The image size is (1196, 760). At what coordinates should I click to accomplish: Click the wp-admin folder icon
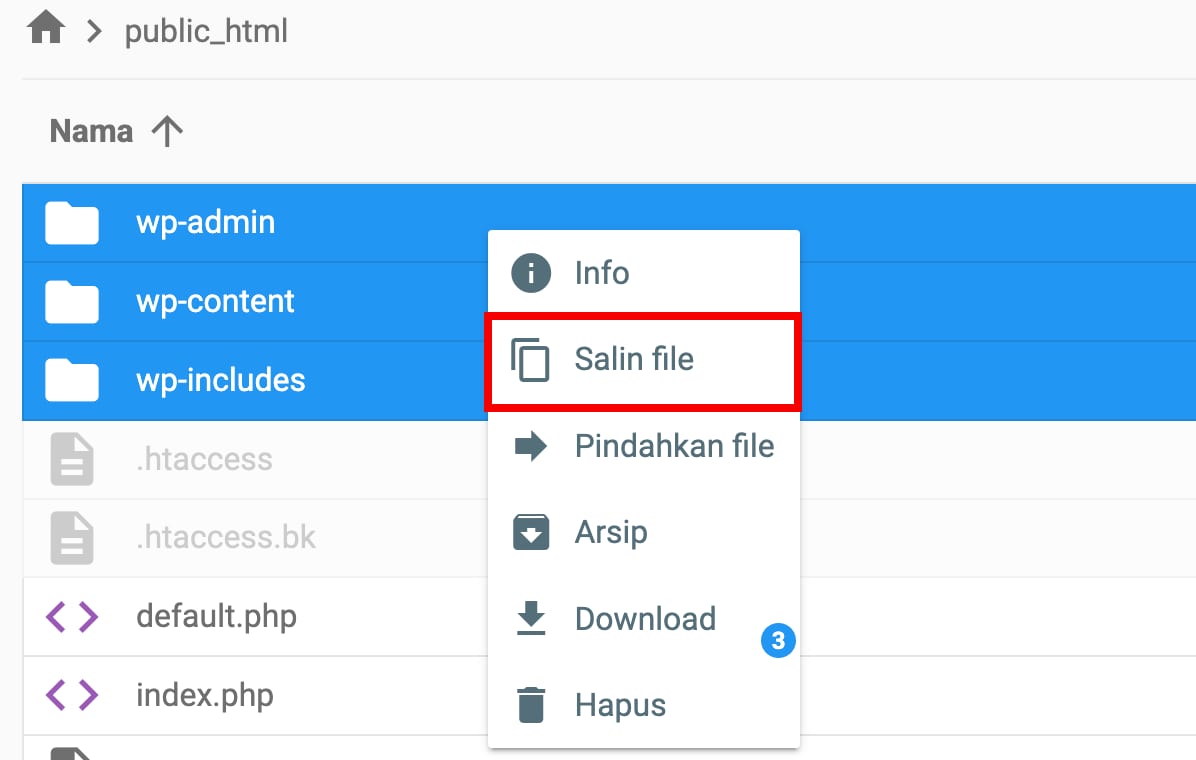(x=72, y=223)
